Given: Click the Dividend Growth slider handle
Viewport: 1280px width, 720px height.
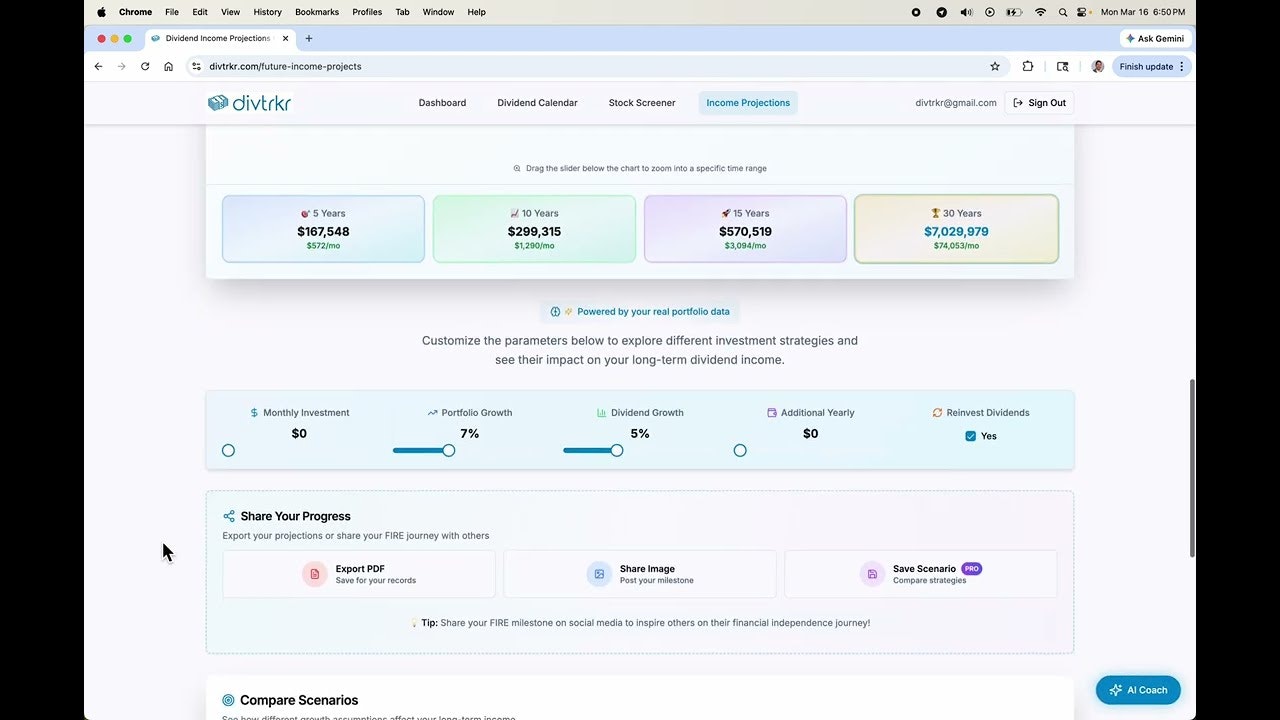Looking at the screenshot, I should coord(617,450).
